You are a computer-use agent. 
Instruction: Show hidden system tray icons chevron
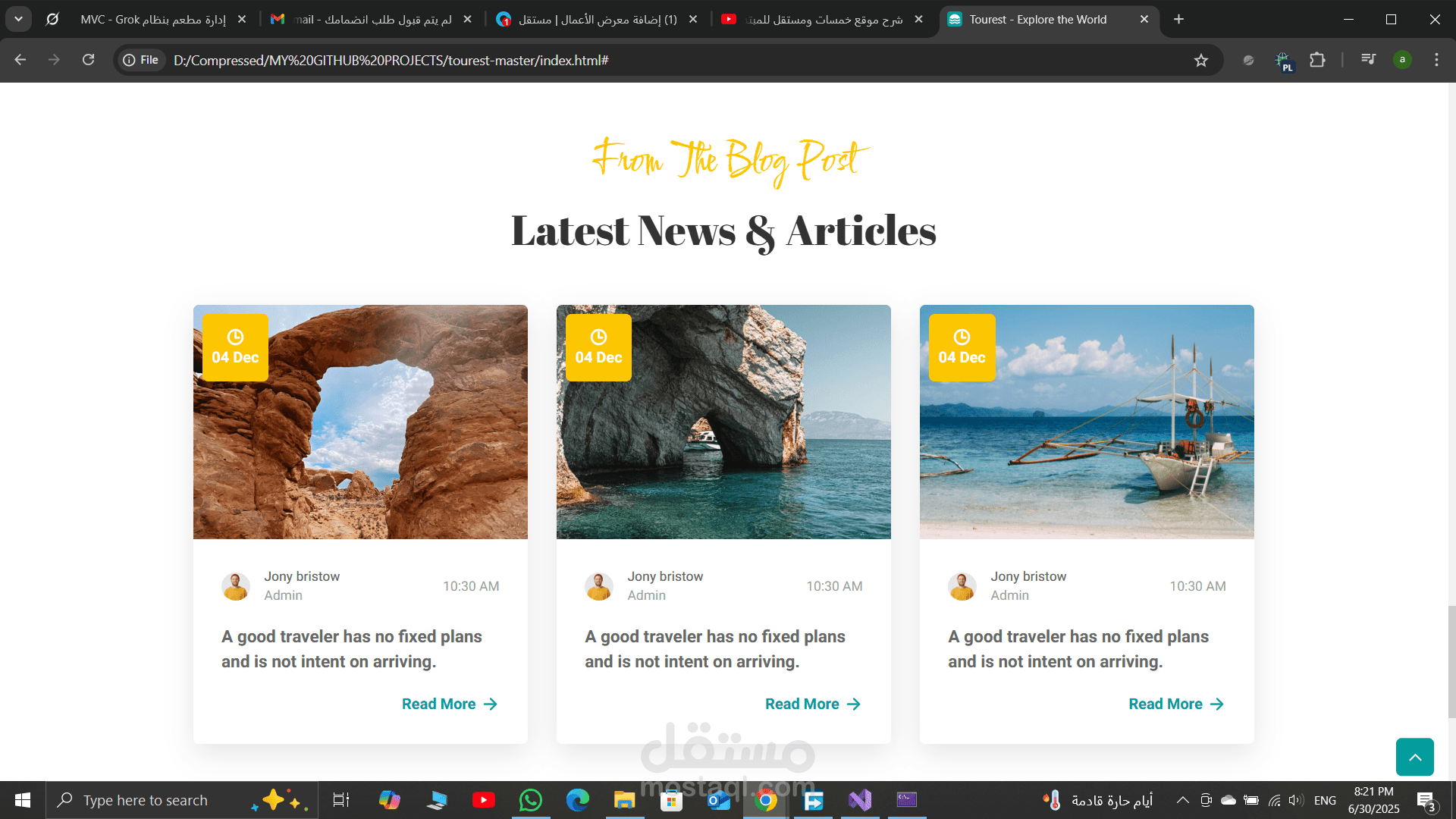pyautogui.click(x=1182, y=800)
